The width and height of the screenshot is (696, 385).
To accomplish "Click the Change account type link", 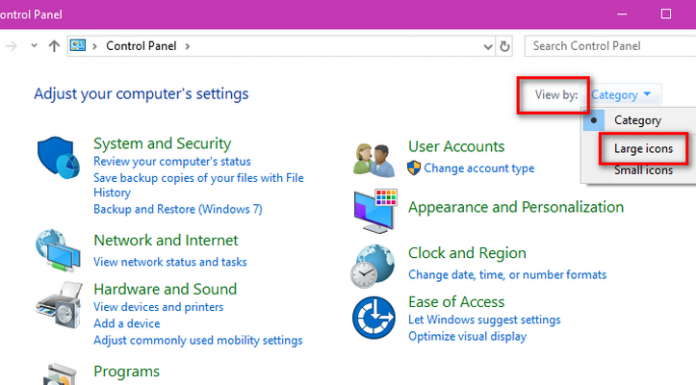I will pos(479,168).
